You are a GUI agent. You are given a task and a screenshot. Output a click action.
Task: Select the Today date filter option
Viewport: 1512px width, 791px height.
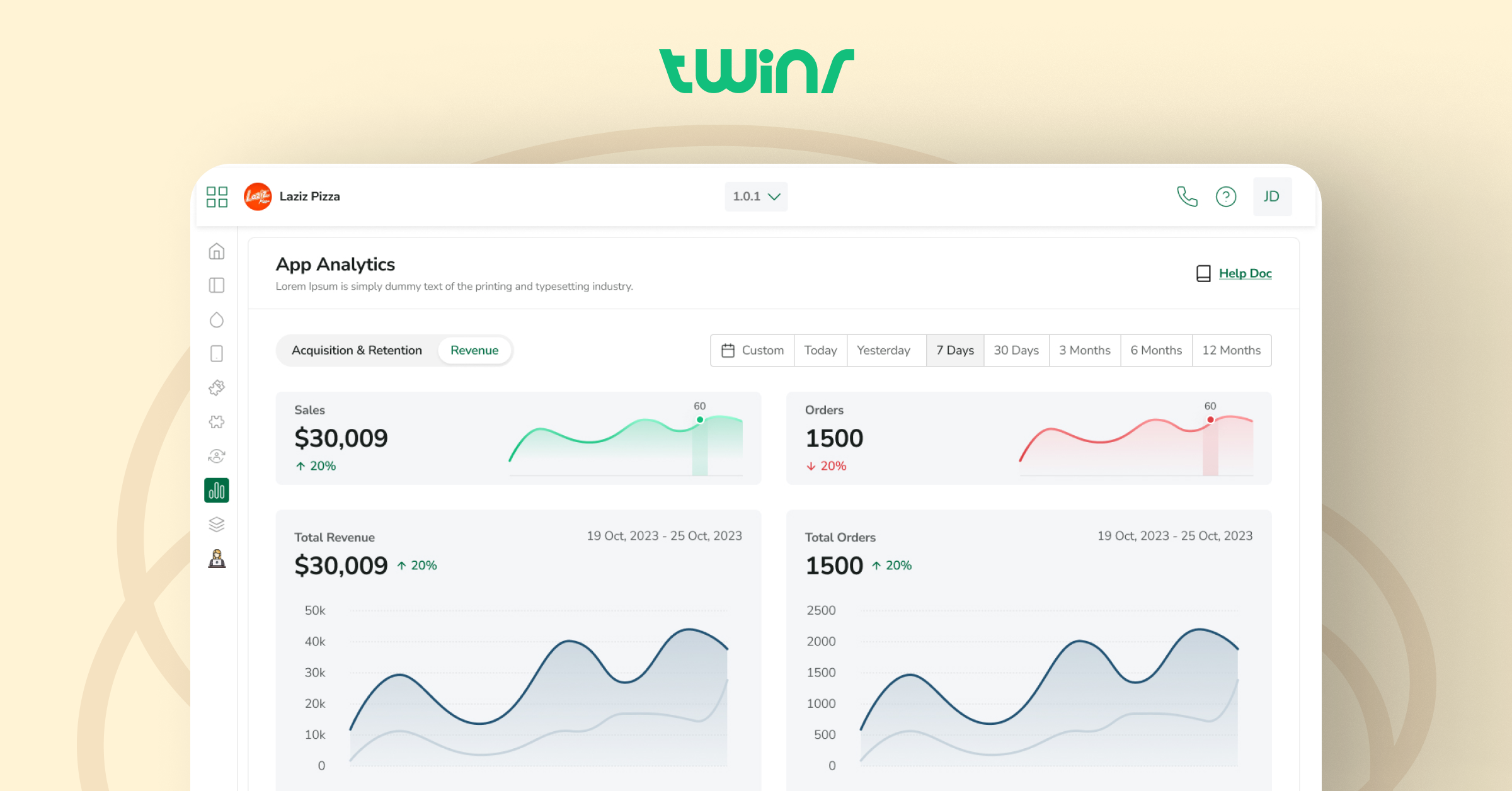click(820, 350)
